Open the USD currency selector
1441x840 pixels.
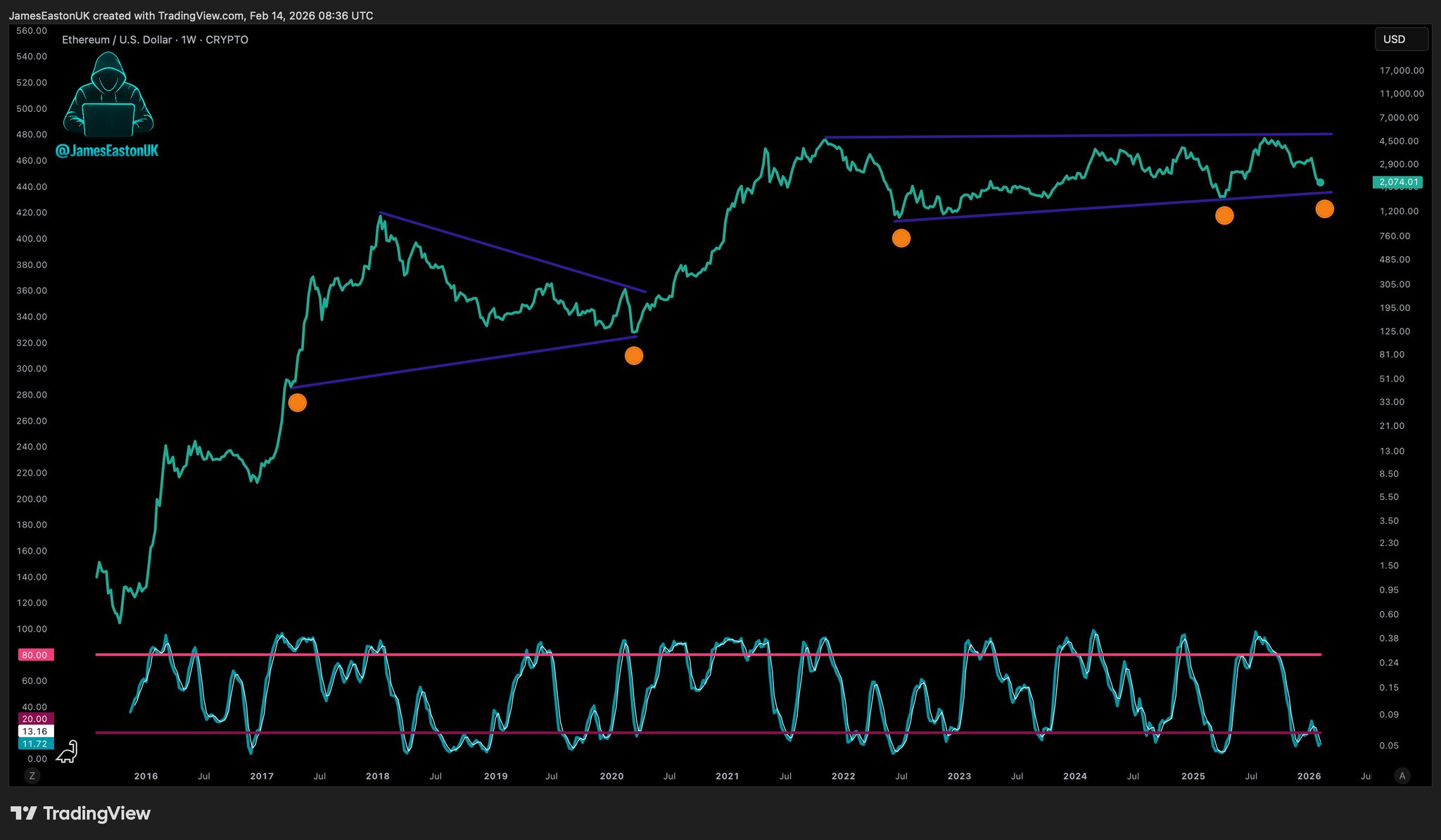(x=1401, y=39)
